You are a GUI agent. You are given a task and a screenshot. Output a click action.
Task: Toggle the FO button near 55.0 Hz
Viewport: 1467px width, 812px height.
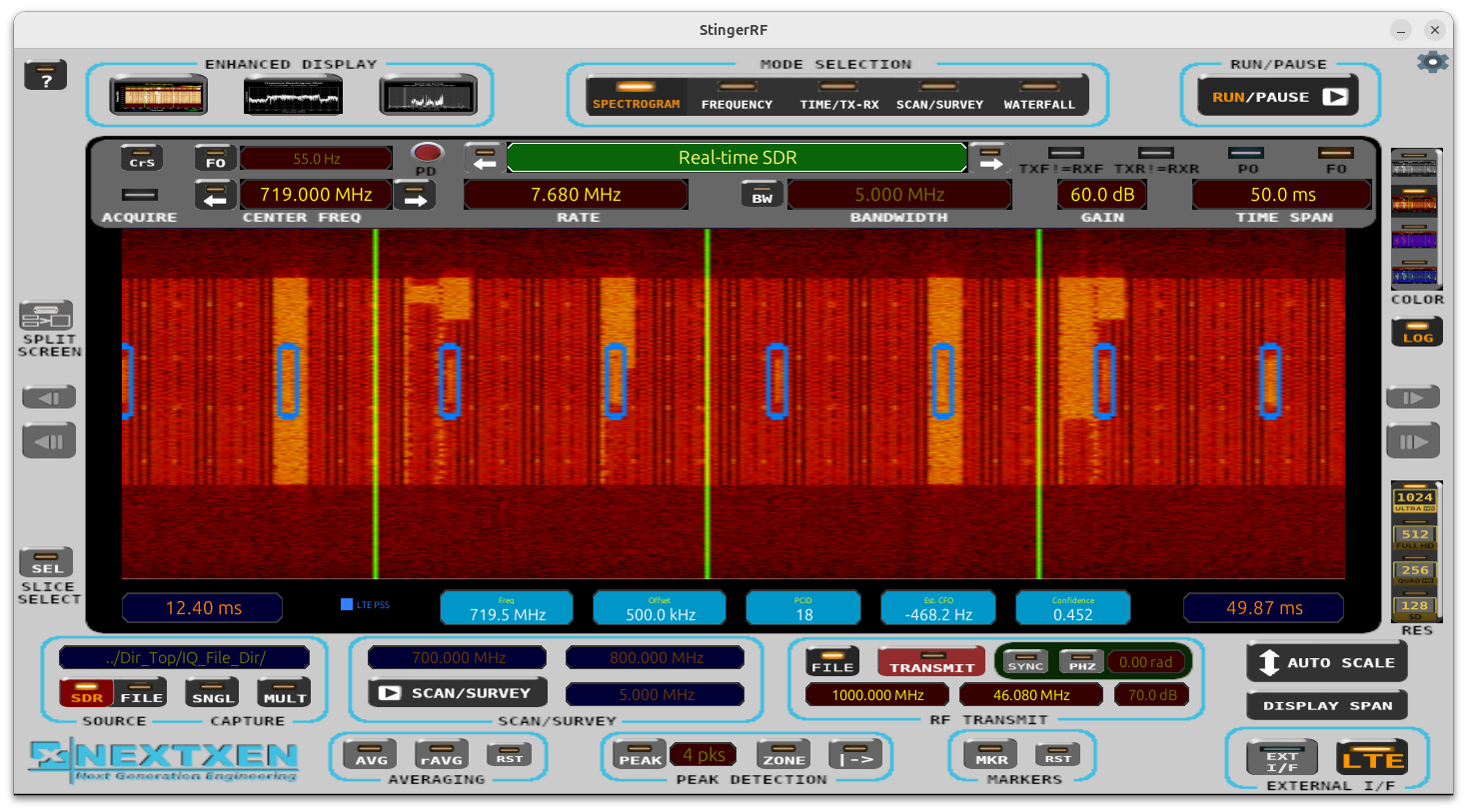point(215,158)
